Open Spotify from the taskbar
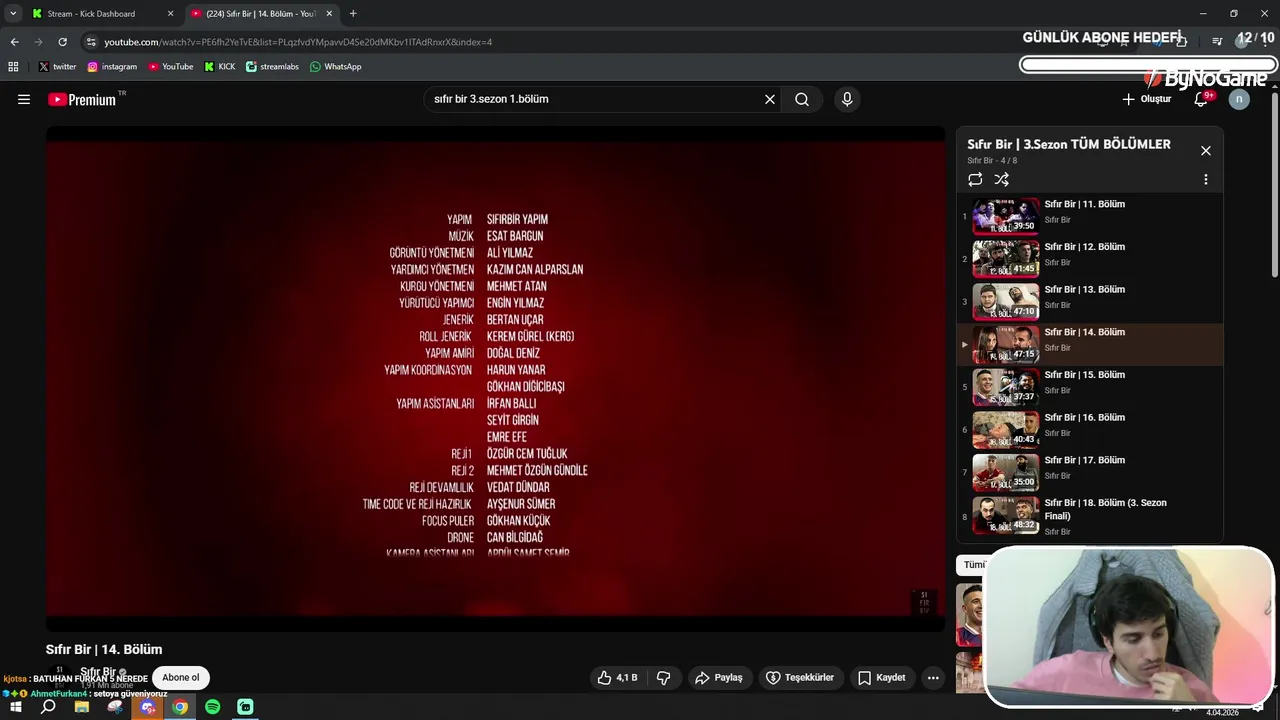Viewport: 1280px width, 720px height. pos(213,707)
